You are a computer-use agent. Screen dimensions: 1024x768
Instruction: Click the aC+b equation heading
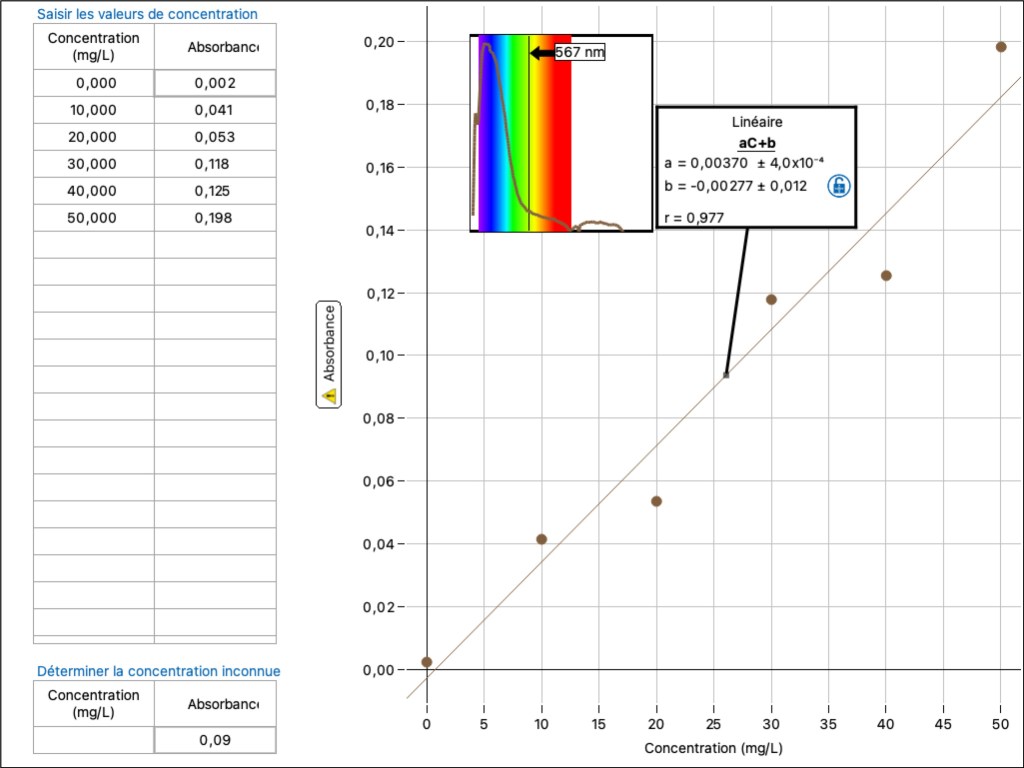[756, 143]
